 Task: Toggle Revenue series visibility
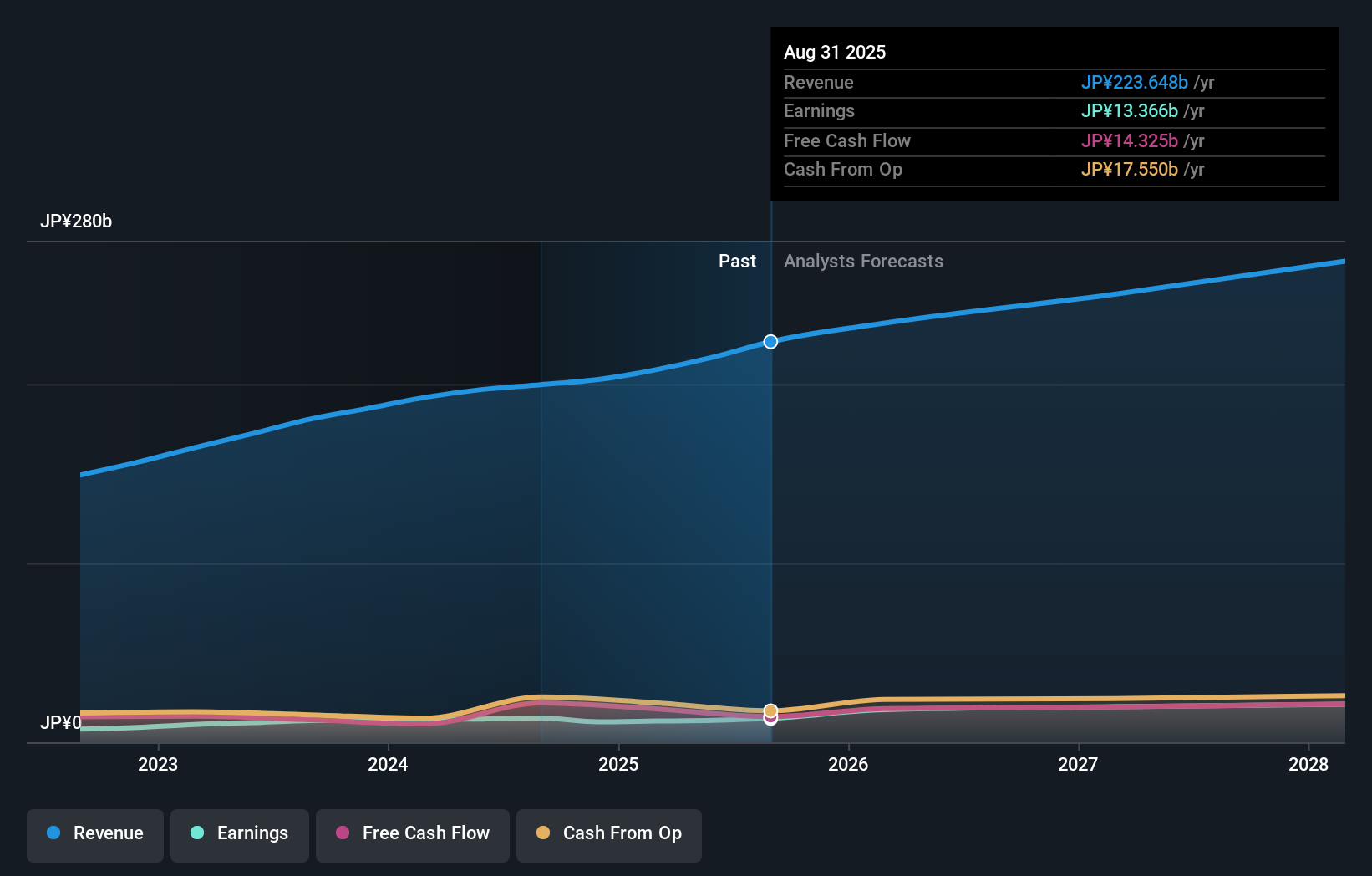click(94, 833)
